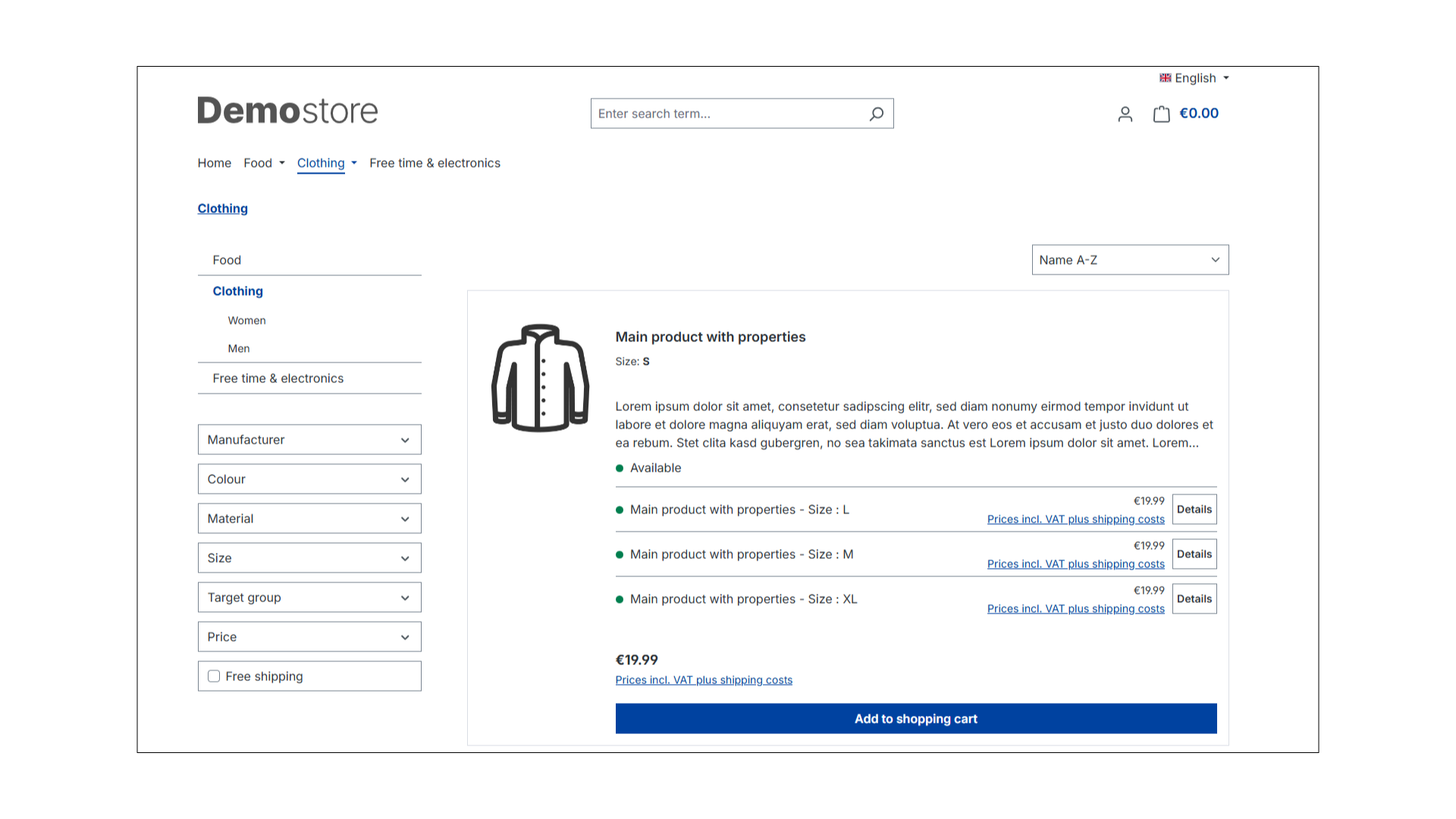Click the main €19.99 price

(x=637, y=660)
